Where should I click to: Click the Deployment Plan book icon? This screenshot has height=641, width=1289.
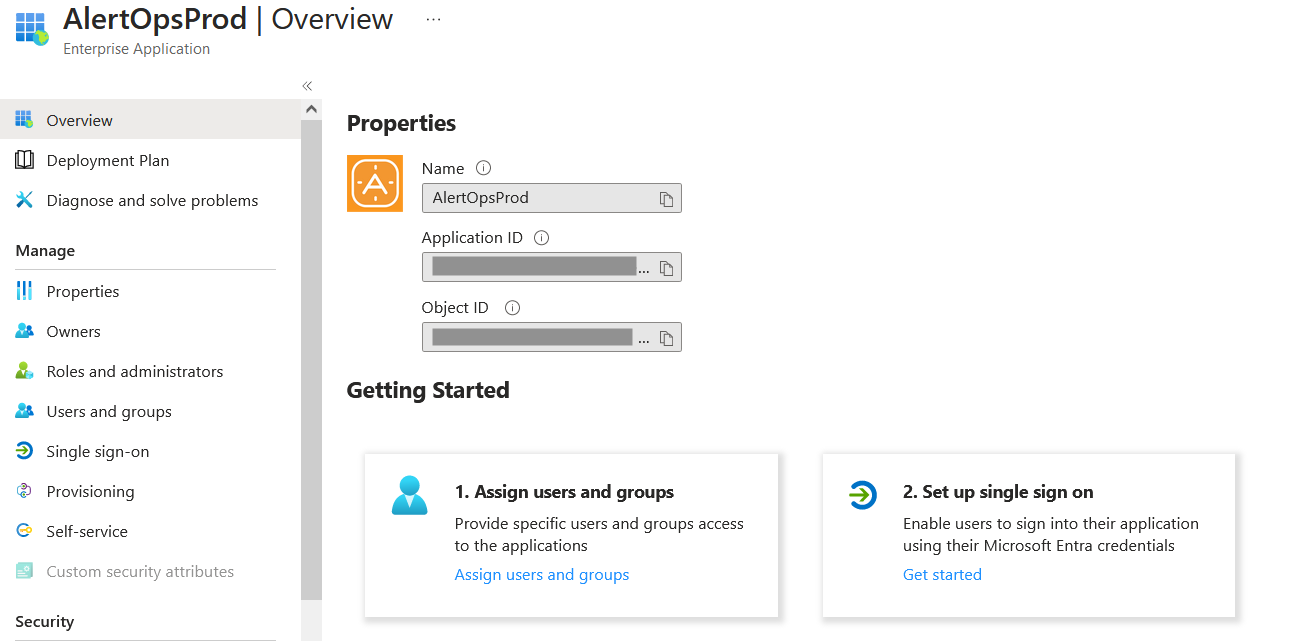point(24,160)
